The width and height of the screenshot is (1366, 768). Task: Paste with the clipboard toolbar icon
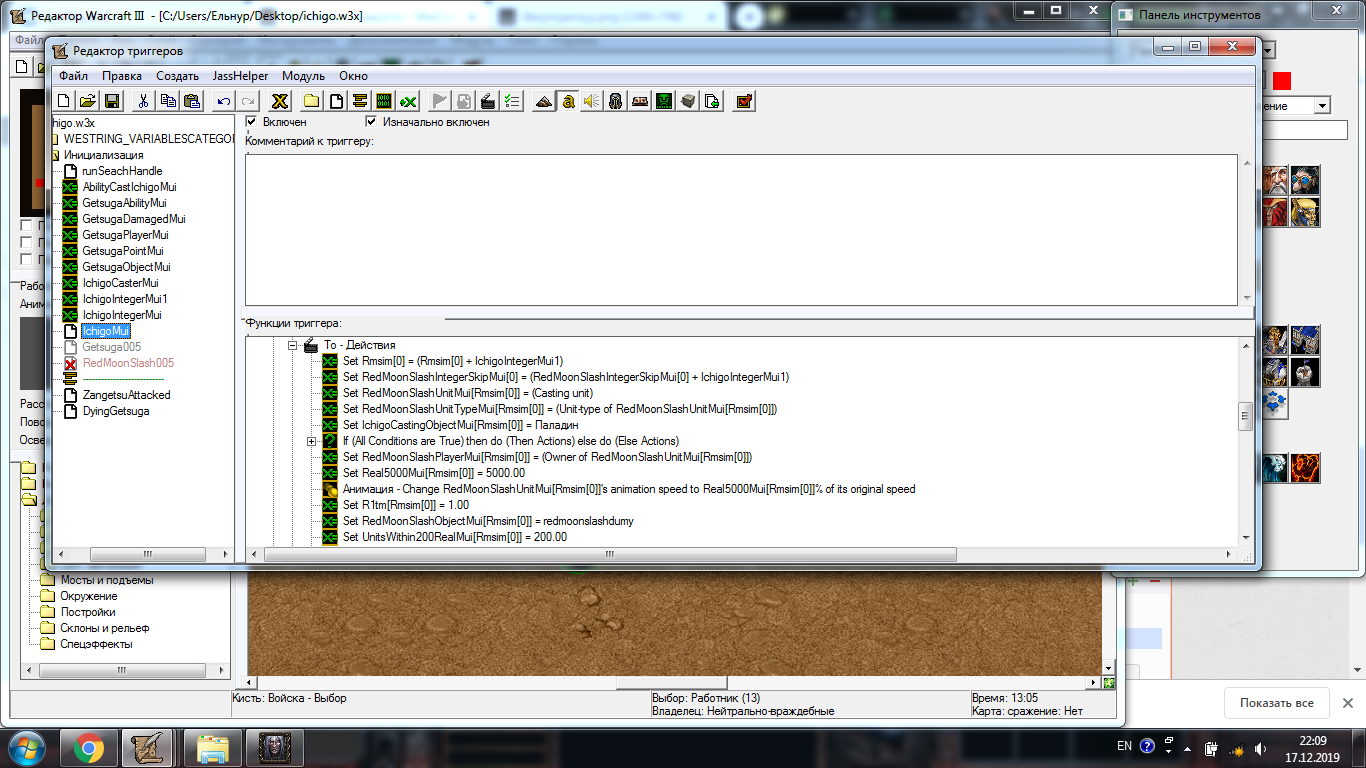(192, 101)
